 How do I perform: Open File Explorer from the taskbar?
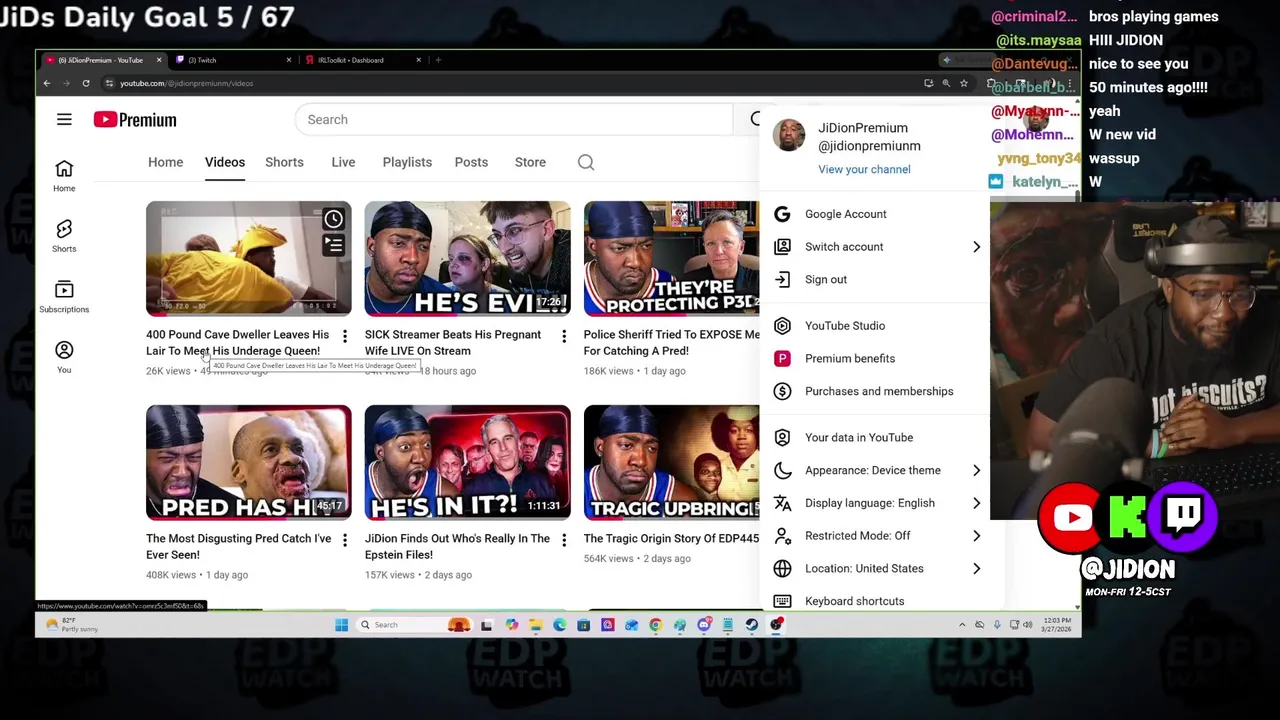tap(536, 625)
